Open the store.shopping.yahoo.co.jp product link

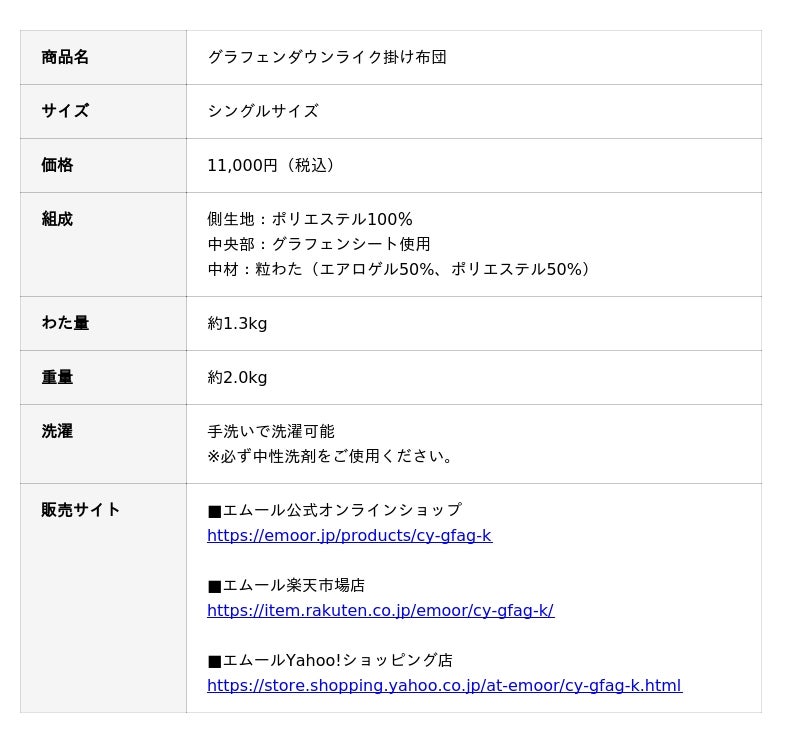[x=444, y=686]
